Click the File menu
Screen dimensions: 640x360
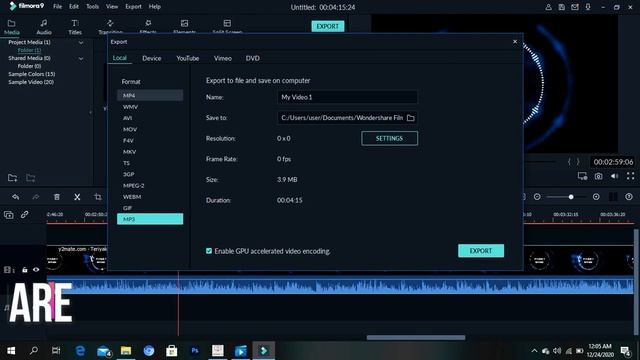pyautogui.click(x=58, y=7)
